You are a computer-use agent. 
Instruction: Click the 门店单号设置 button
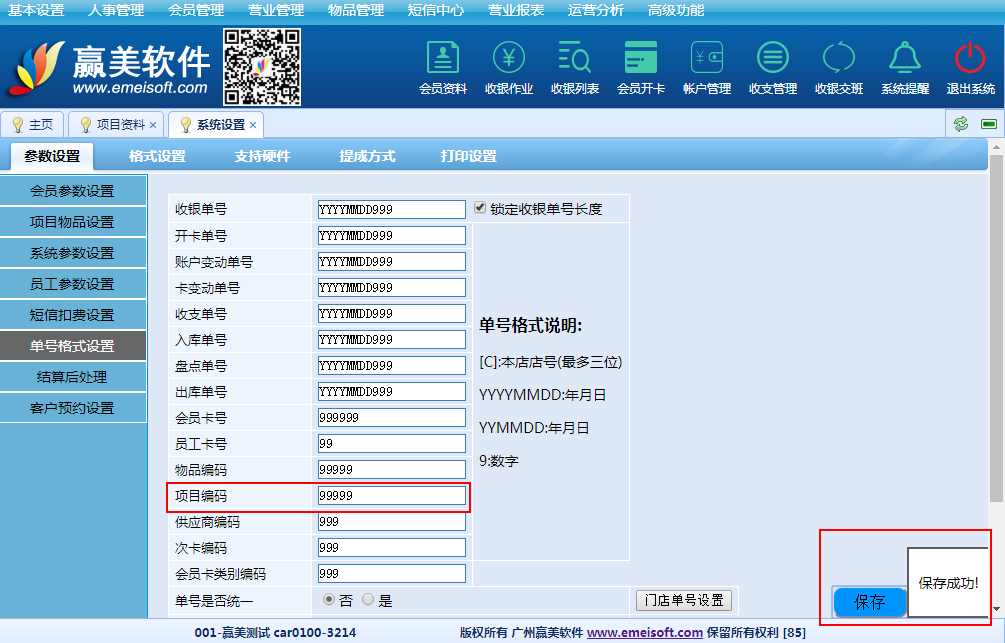point(684,600)
